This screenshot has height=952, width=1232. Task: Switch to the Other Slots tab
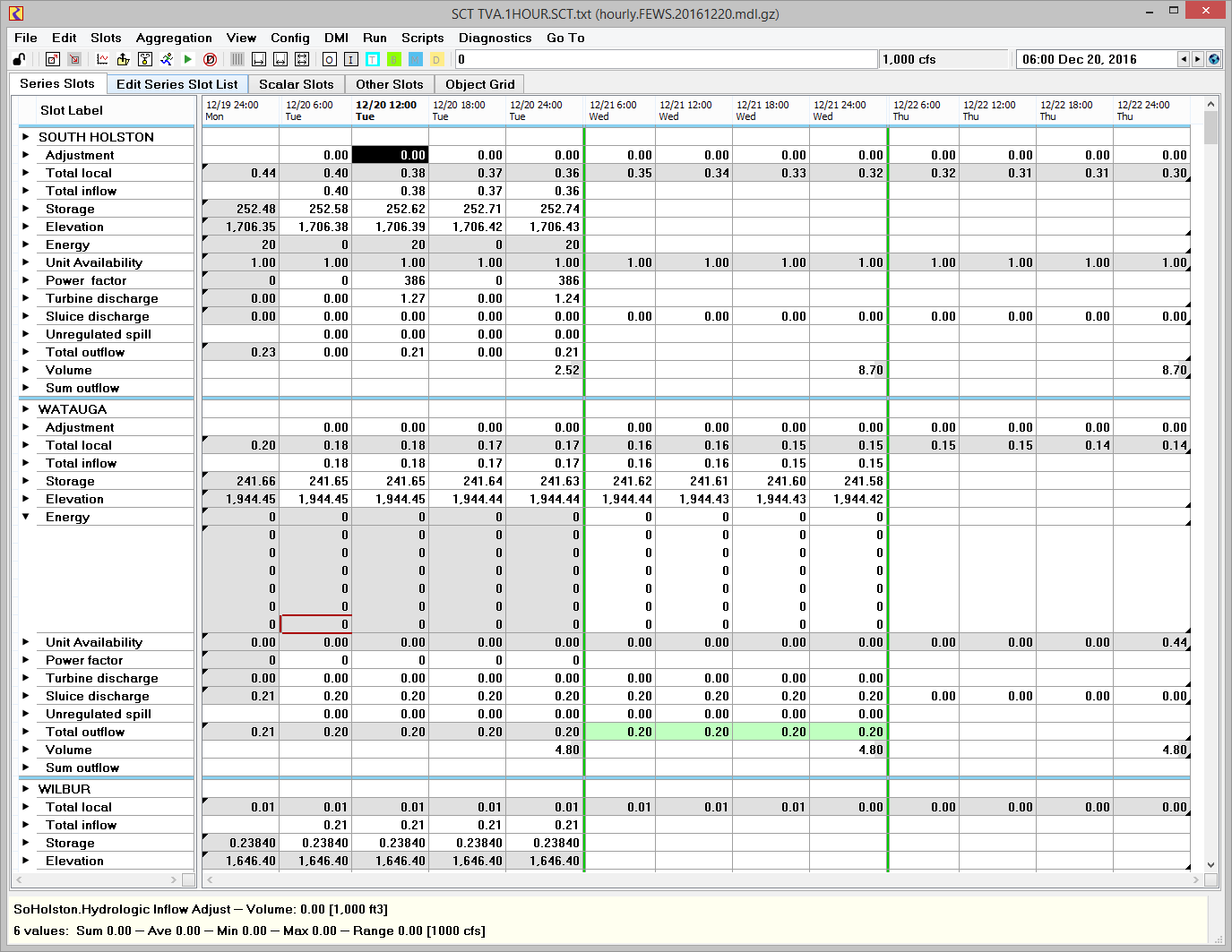pyautogui.click(x=390, y=84)
